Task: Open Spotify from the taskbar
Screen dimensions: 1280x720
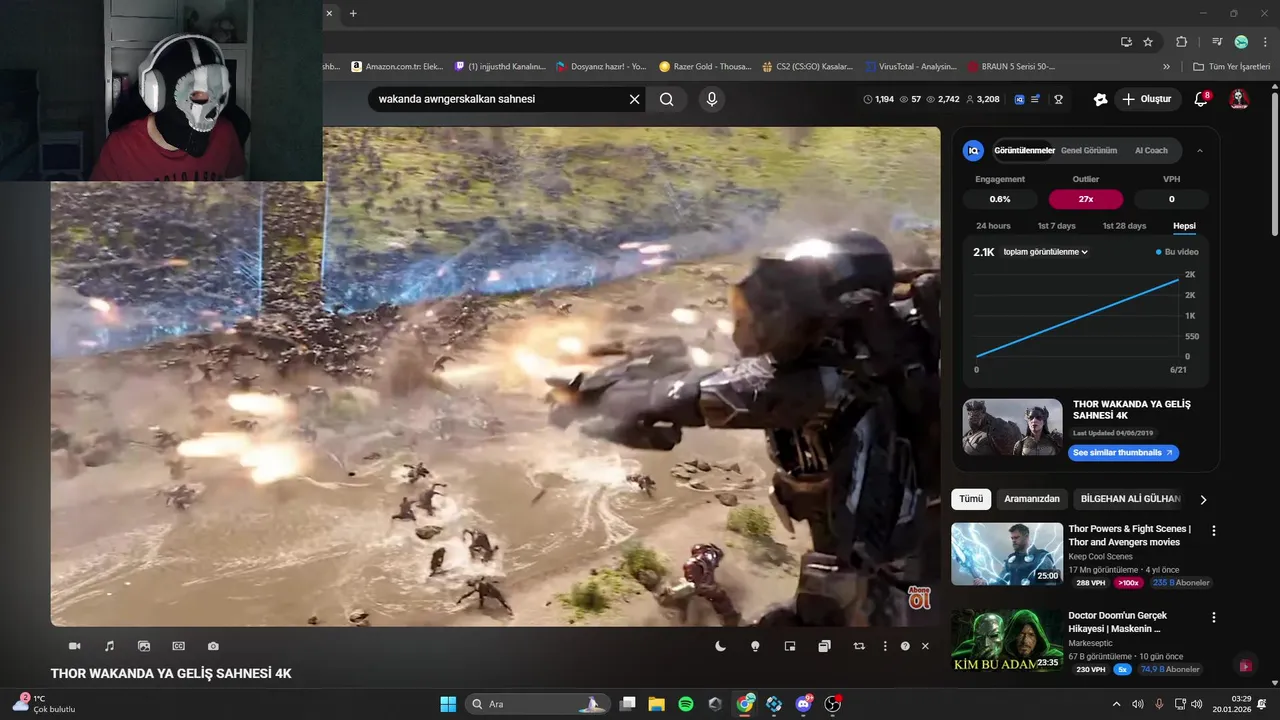Action: 686,704
